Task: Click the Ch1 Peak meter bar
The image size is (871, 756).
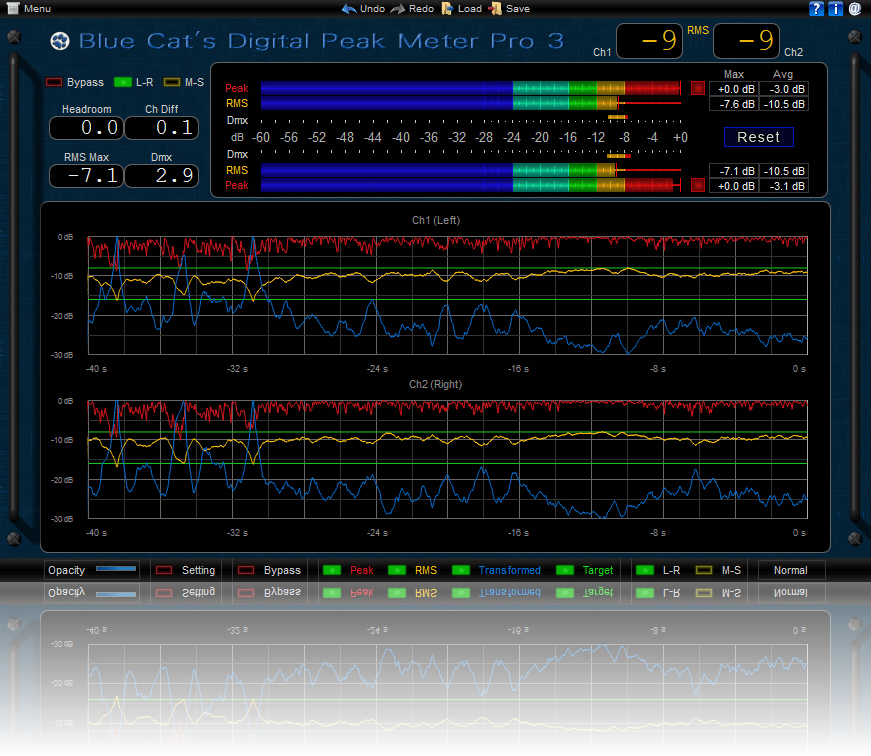Action: (470, 88)
